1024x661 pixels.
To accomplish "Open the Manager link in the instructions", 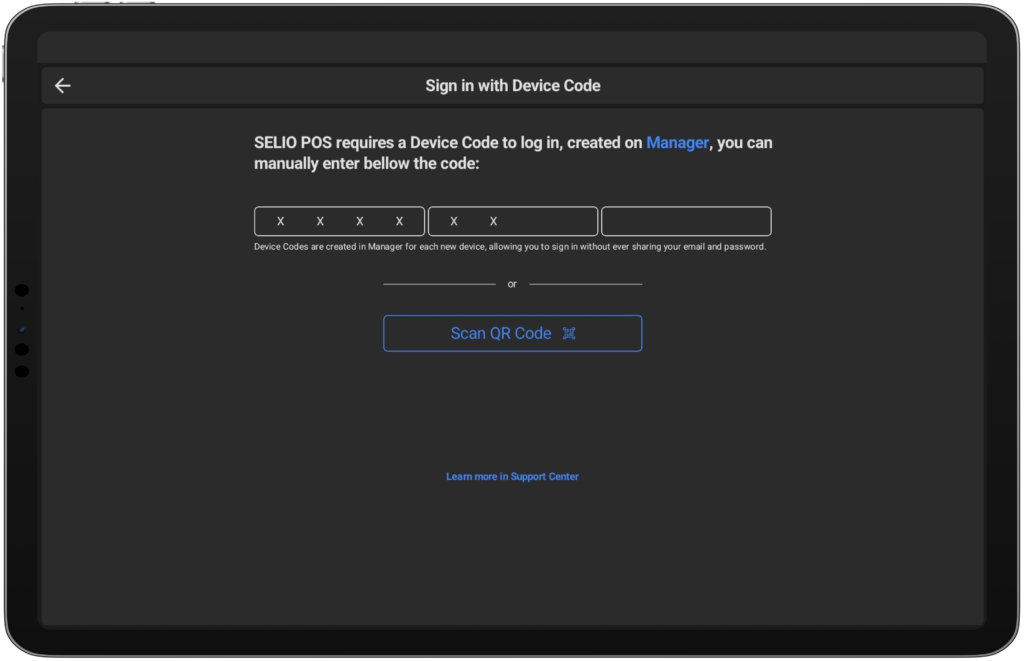I will (677, 142).
